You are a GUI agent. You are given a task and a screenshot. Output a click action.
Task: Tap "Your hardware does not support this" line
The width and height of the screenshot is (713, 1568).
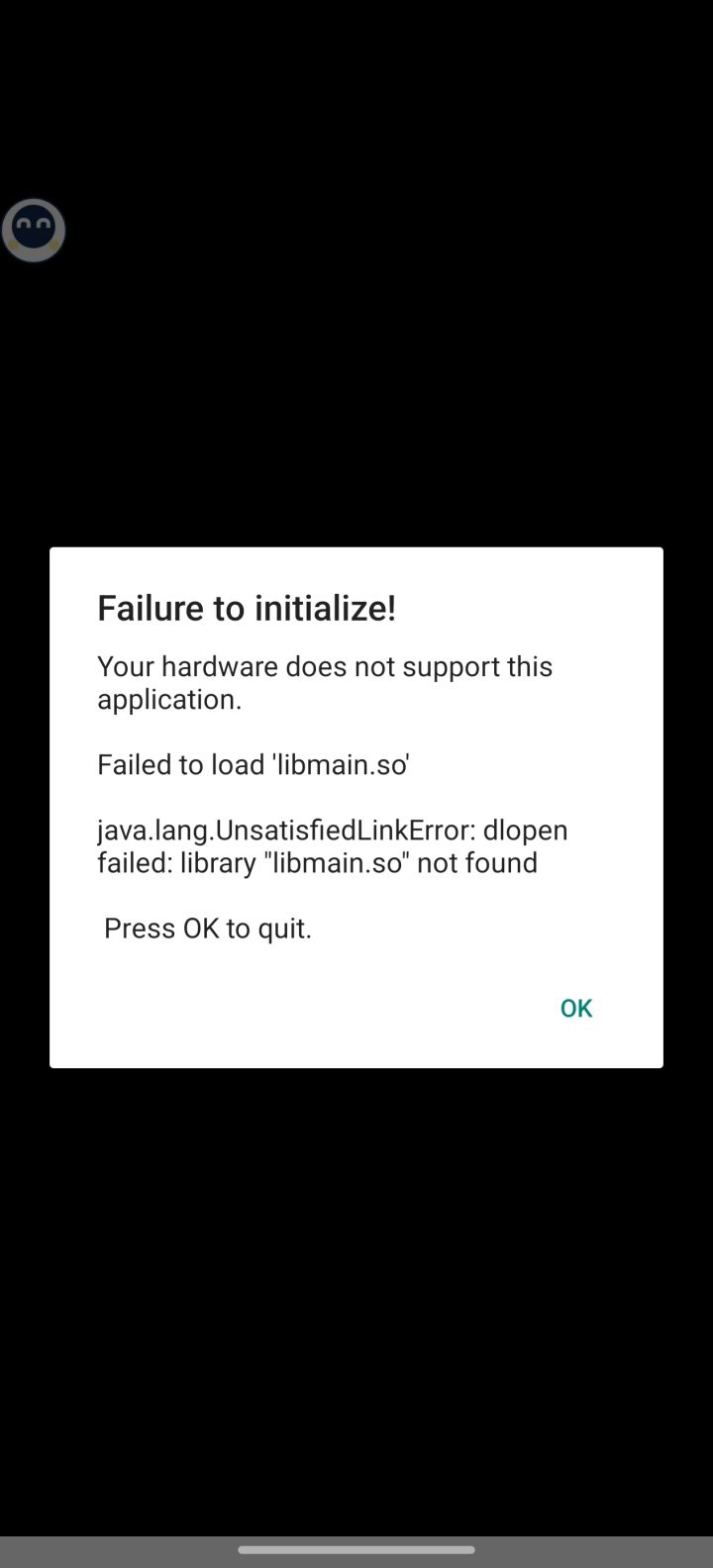[x=325, y=666]
